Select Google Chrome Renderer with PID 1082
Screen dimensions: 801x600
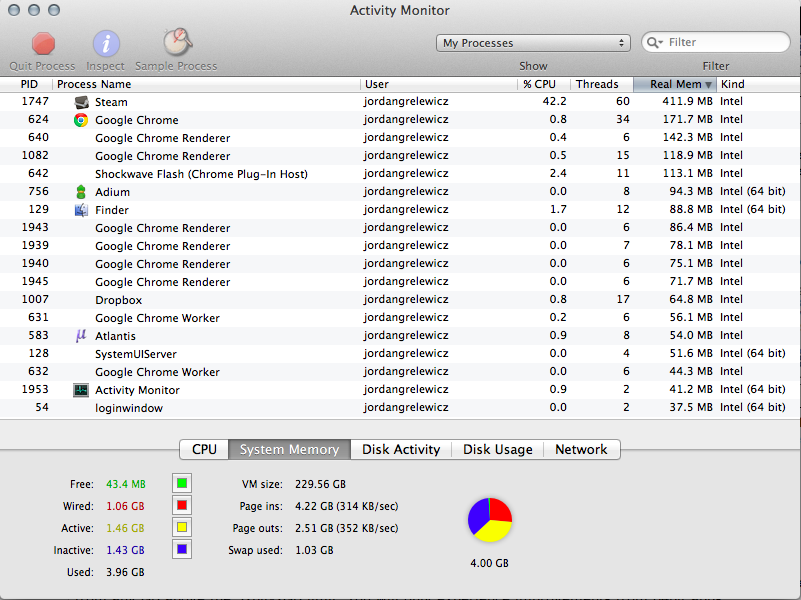[x=400, y=156]
